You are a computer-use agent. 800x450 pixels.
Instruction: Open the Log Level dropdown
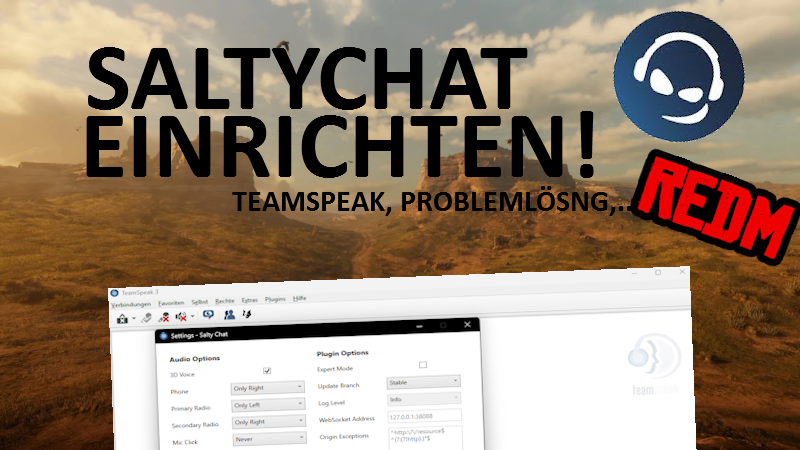click(424, 398)
